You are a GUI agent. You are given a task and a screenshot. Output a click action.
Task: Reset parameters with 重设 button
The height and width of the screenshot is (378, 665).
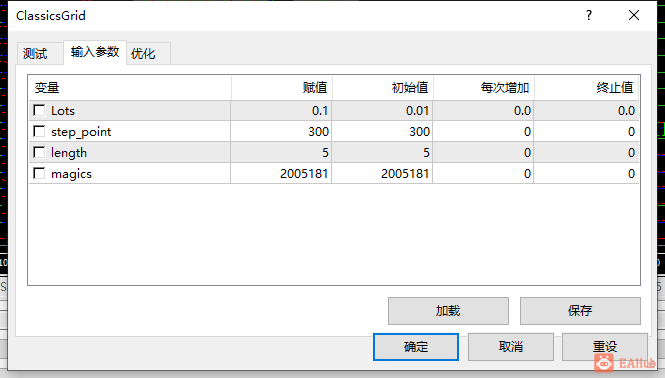605,347
